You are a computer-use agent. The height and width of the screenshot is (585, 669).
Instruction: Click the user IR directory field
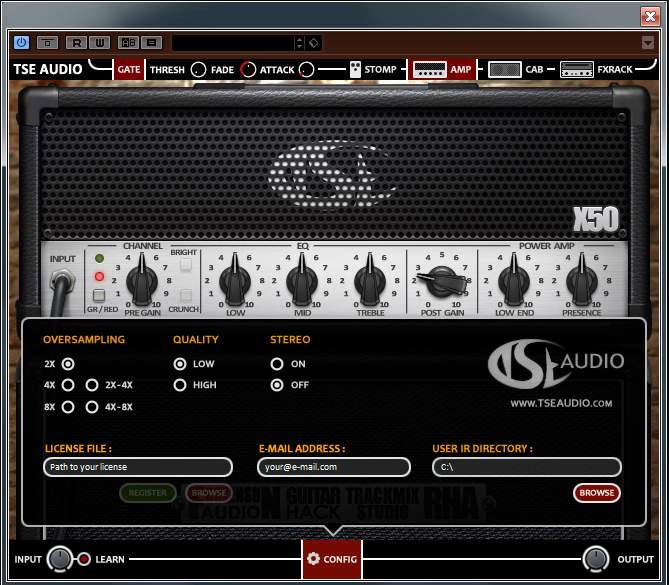[x=527, y=467]
